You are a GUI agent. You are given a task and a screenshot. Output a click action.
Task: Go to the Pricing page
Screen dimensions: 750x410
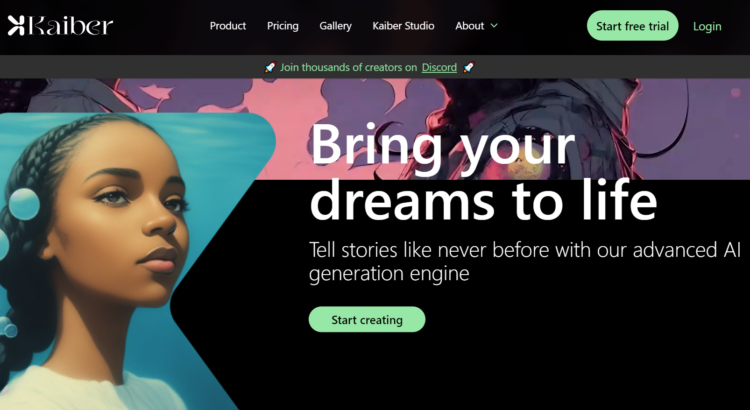click(x=283, y=26)
